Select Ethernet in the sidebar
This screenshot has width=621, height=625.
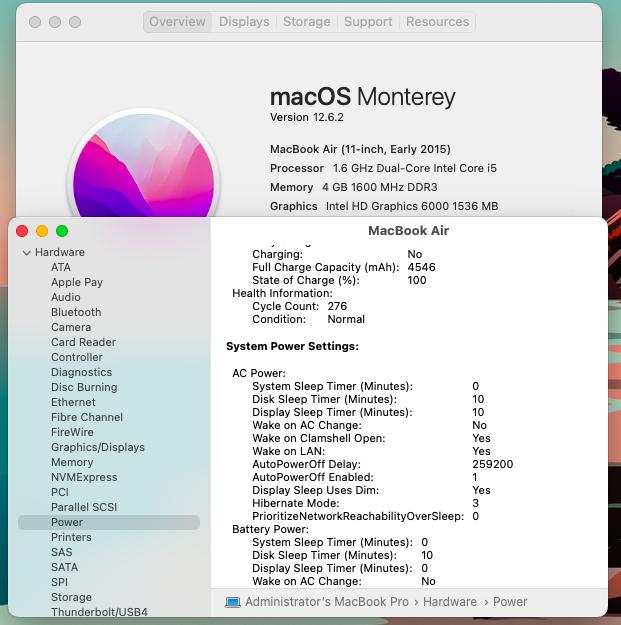(73, 402)
